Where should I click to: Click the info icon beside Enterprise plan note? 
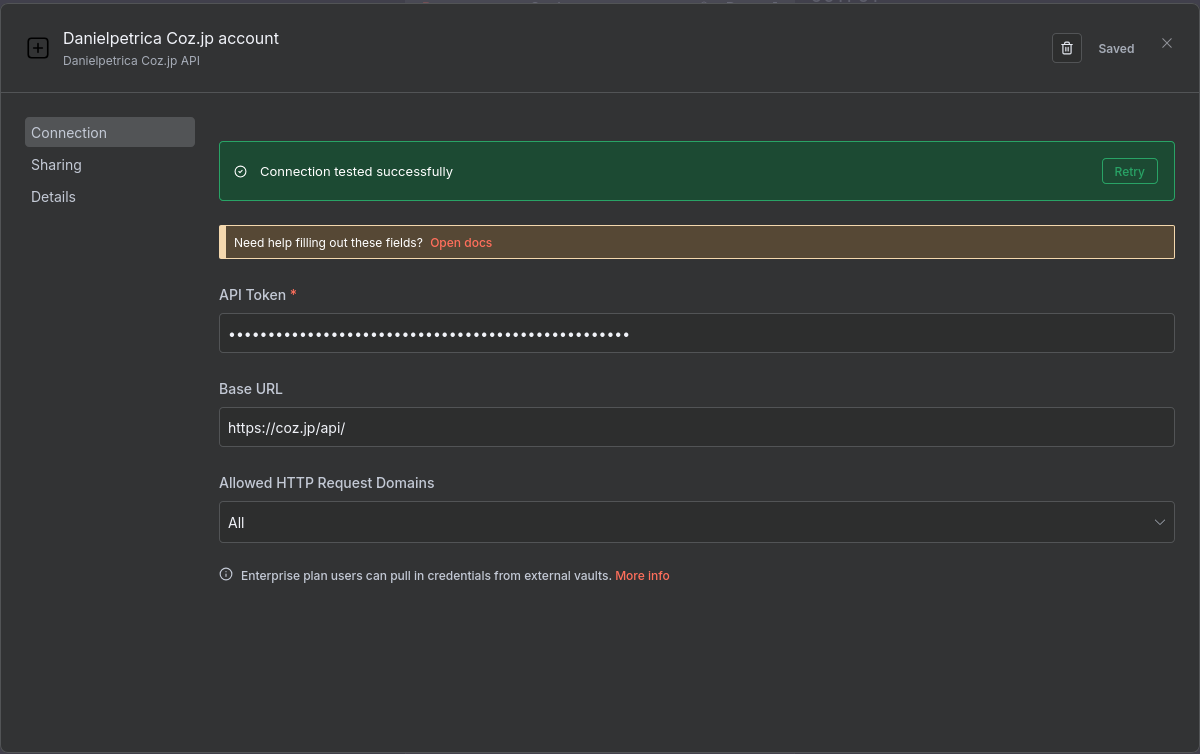[226, 575]
